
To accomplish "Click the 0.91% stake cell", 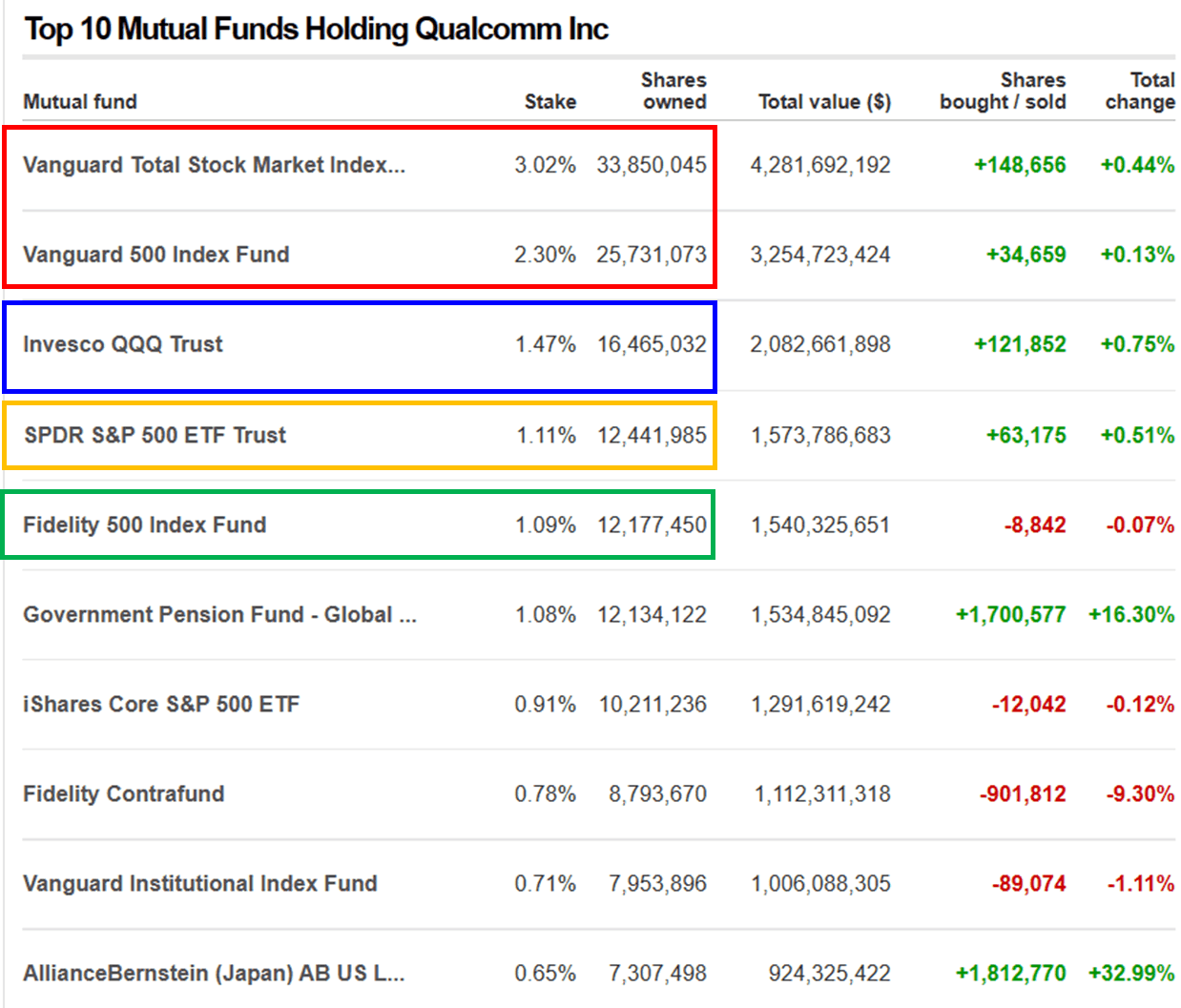I will 546,704.
